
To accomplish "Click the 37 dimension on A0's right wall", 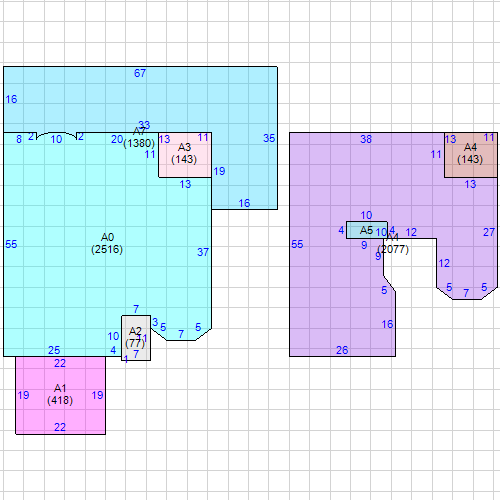I will click(203, 252).
